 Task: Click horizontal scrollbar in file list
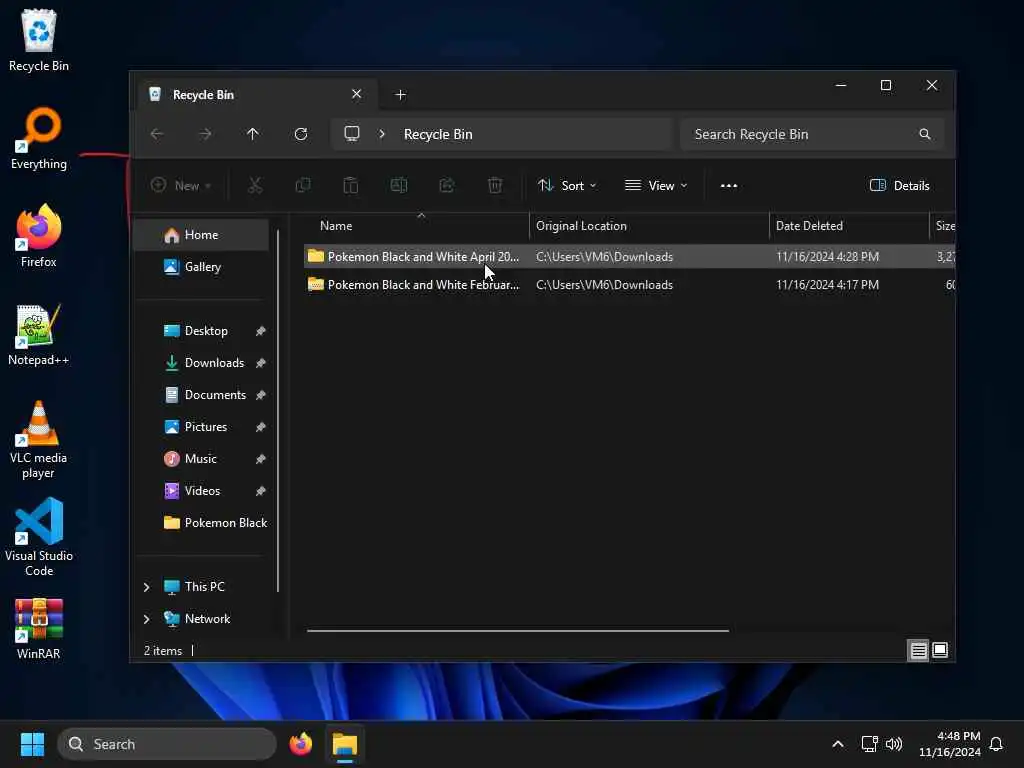517,631
